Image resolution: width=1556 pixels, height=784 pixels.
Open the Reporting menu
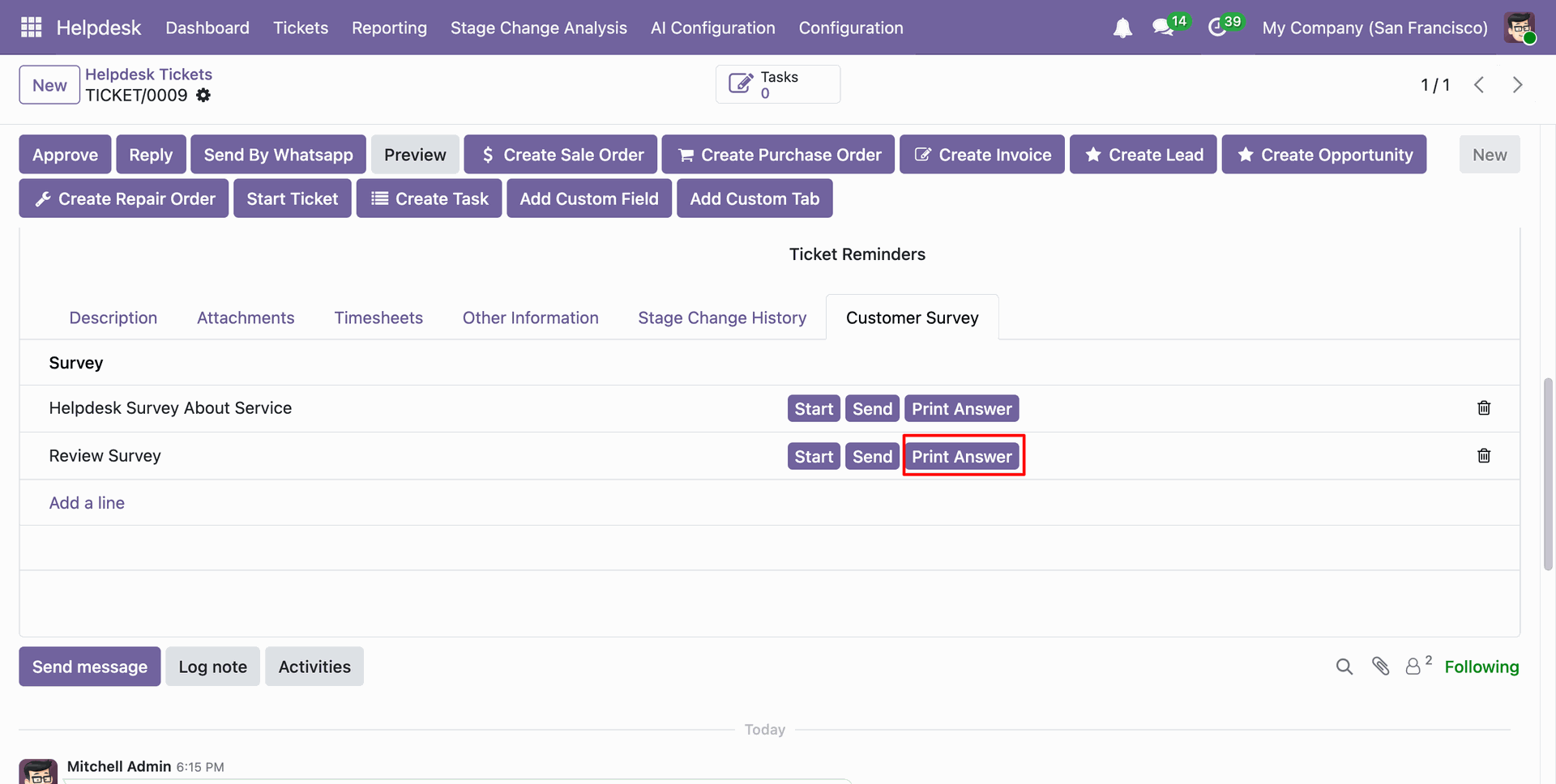pyautogui.click(x=389, y=28)
